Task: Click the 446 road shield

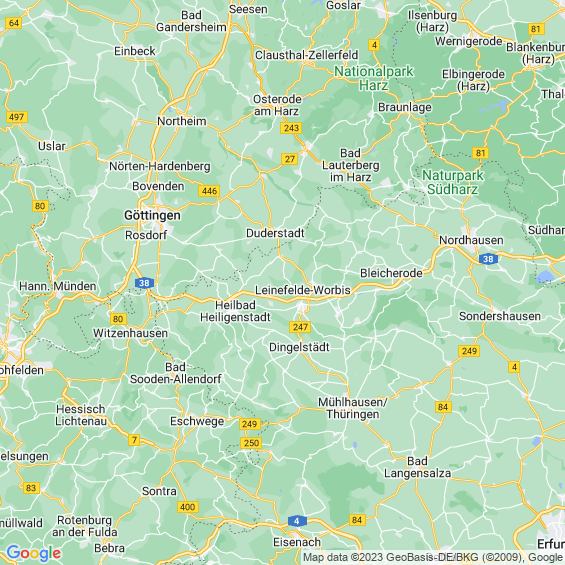Action: (x=209, y=191)
